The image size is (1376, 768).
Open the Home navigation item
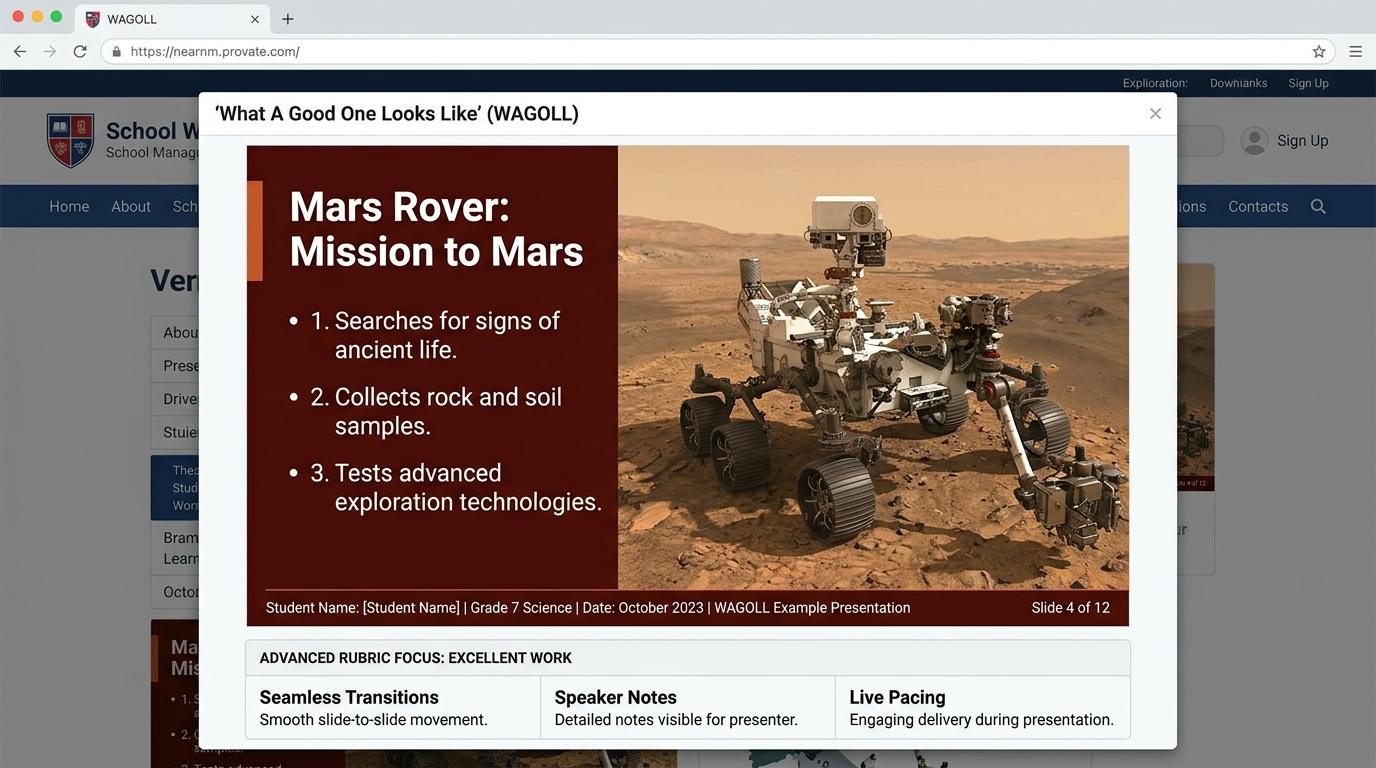pos(69,206)
